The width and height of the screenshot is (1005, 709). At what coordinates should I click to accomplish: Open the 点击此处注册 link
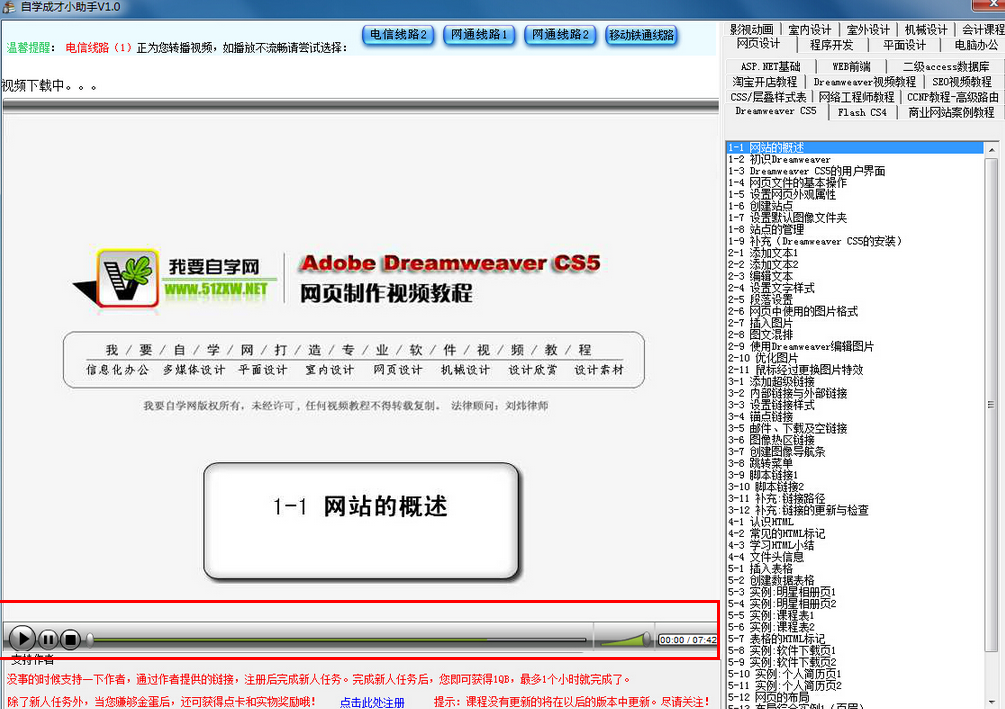[372, 703]
